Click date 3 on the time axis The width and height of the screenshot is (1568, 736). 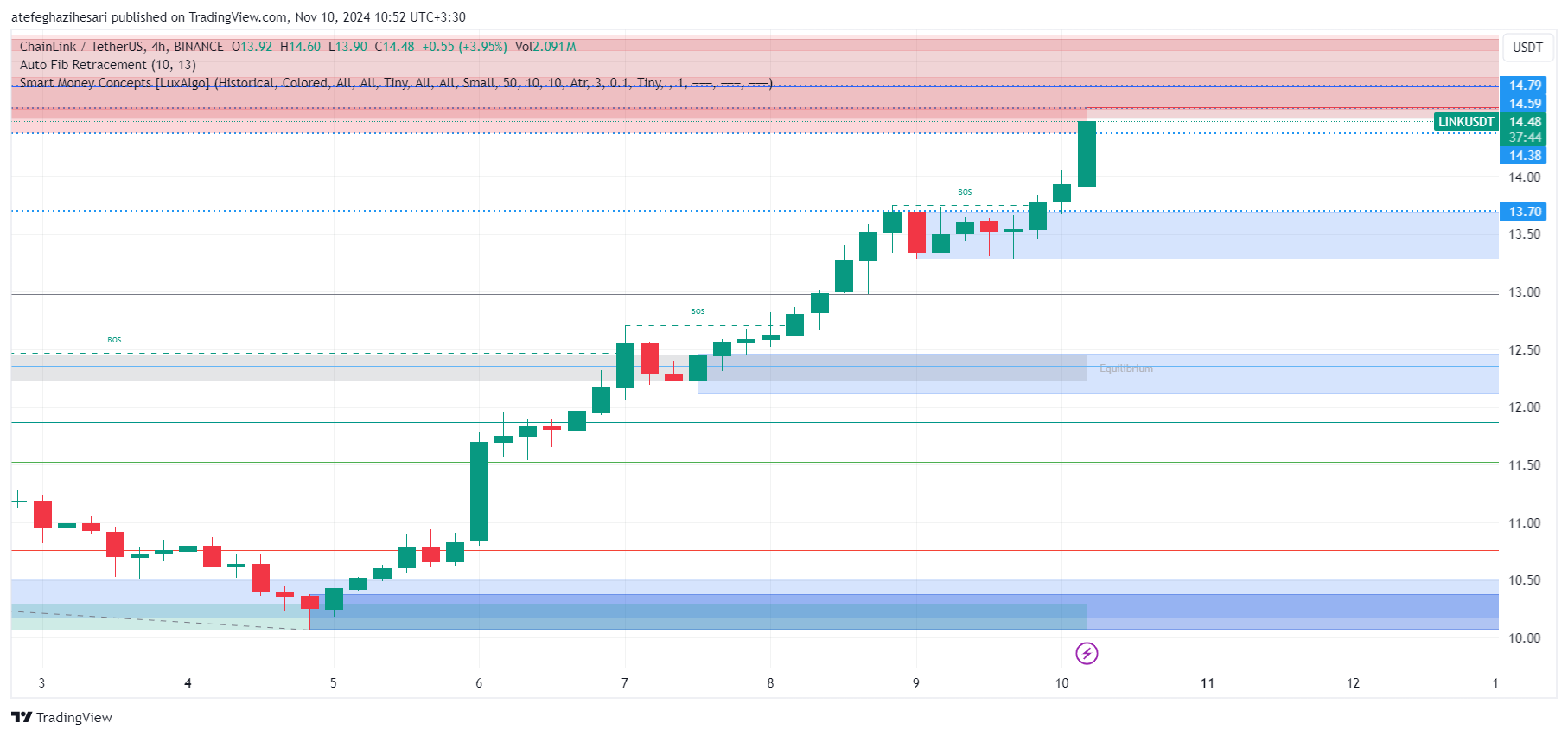(x=42, y=683)
